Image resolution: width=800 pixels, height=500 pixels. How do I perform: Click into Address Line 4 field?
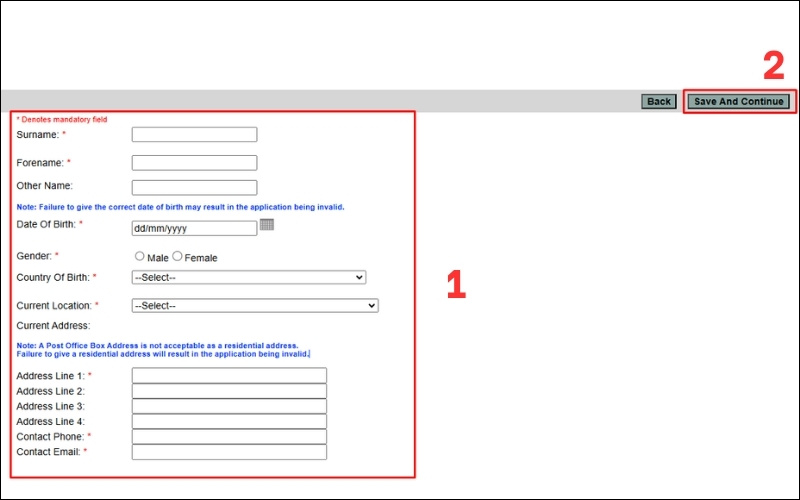229,421
